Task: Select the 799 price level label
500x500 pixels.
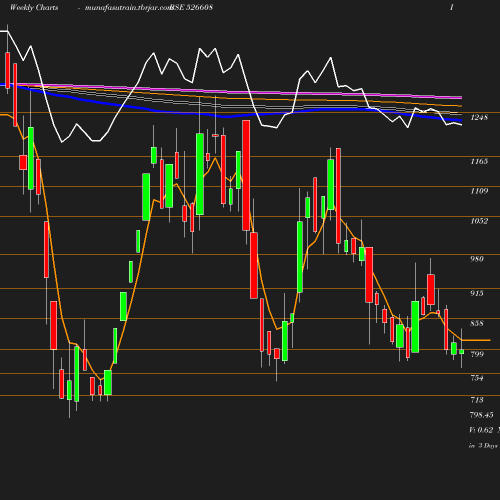Action: pos(477,354)
